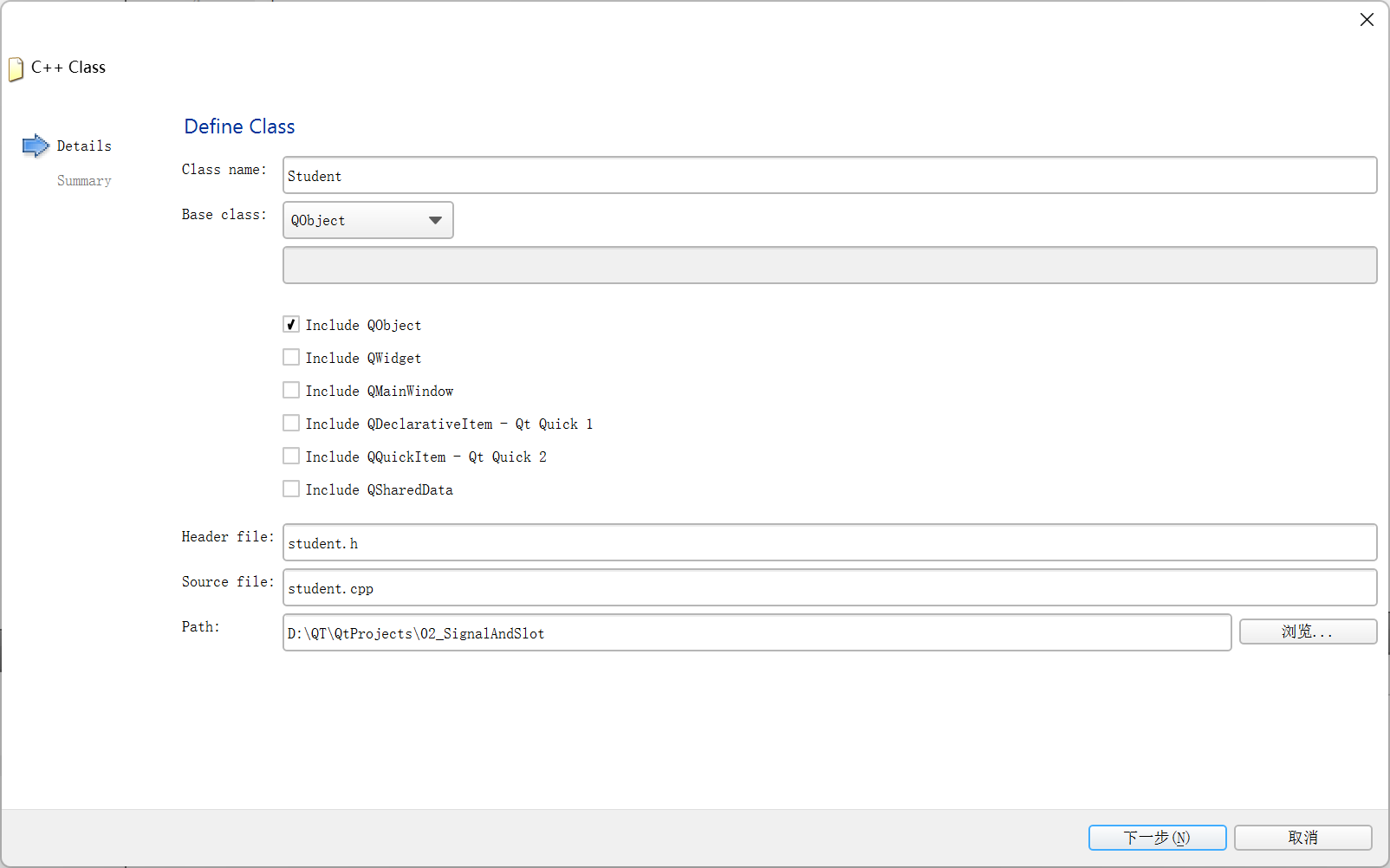Close the C++ Class wizard dialog
Screen dimensions: 1390x868
[x=1367, y=20]
